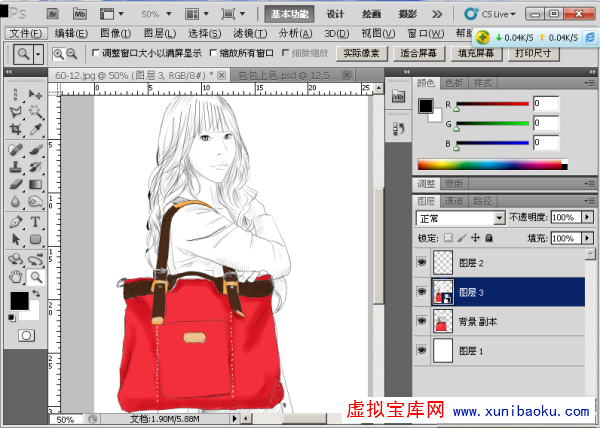The height and width of the screenshot is (428, 600).
Task: Switch to the 通道 channels tab
Action: point(454,201)
